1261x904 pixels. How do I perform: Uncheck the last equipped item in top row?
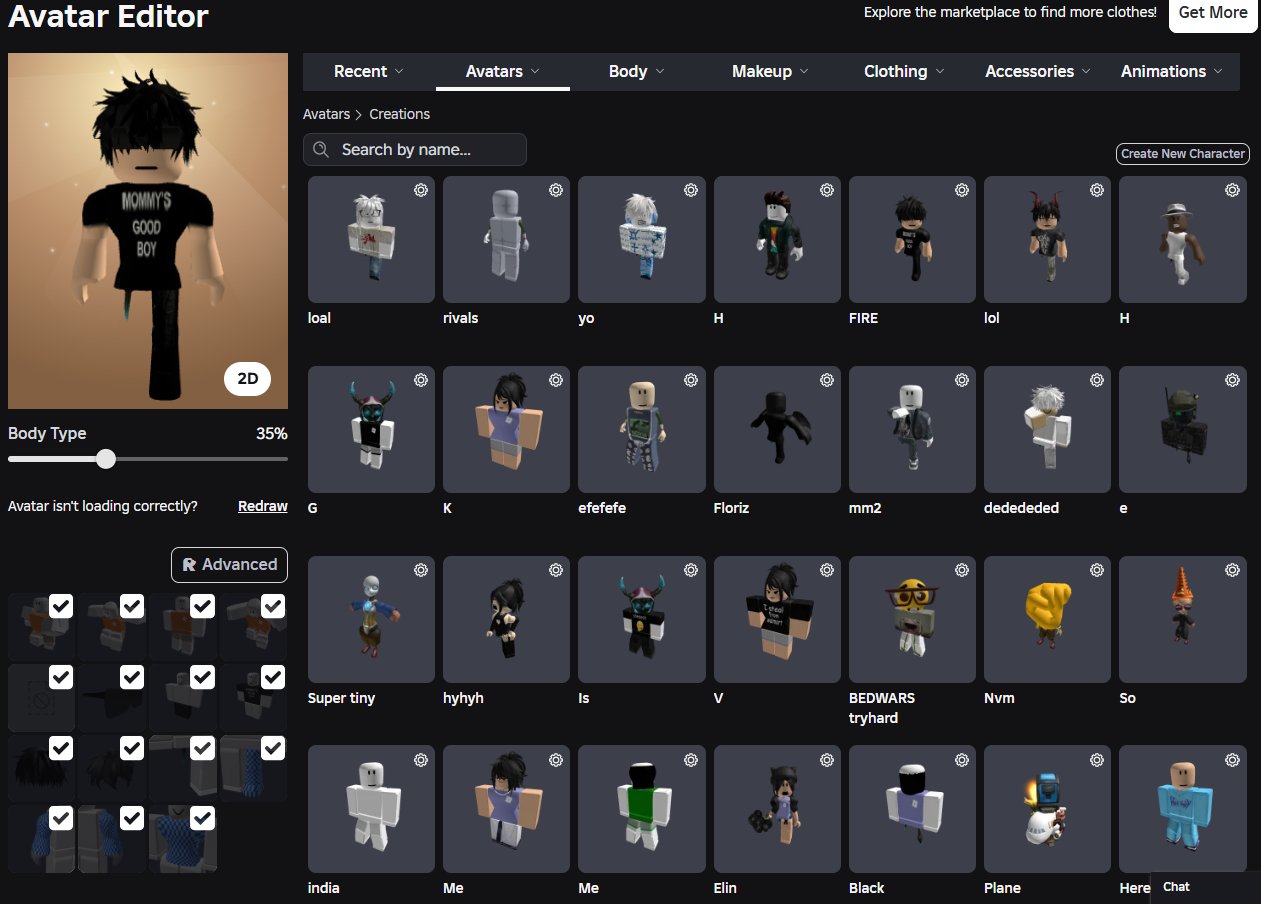pos(273,606)
